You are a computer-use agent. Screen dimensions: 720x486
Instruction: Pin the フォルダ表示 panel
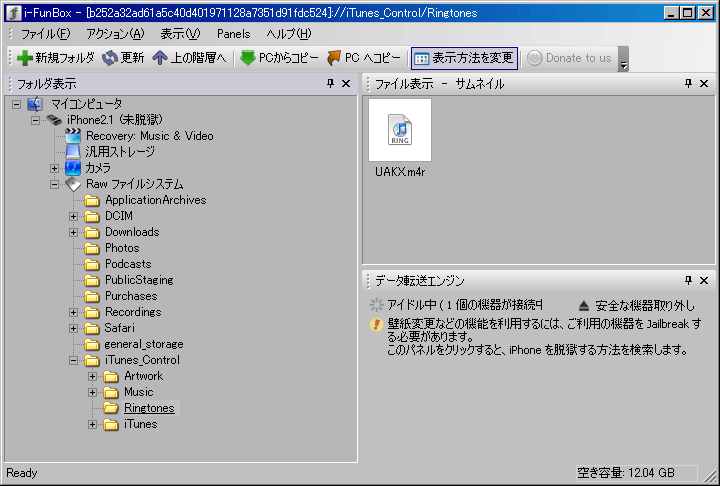click(331, 83)
